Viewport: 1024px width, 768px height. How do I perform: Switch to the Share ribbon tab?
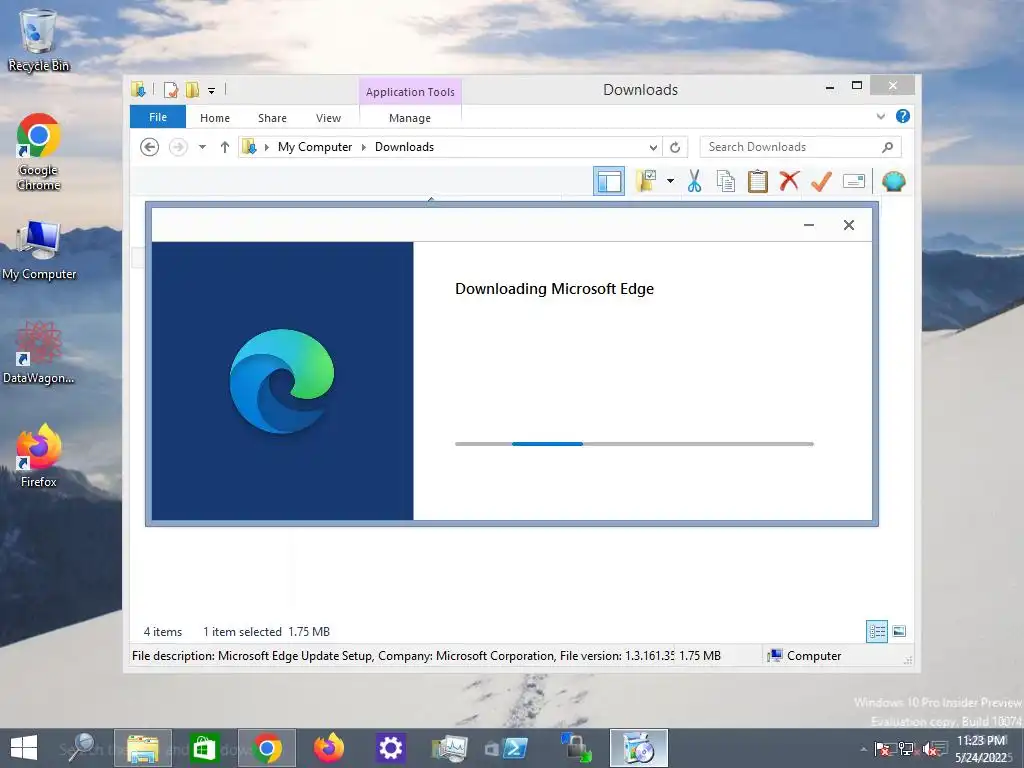(272, 118)
